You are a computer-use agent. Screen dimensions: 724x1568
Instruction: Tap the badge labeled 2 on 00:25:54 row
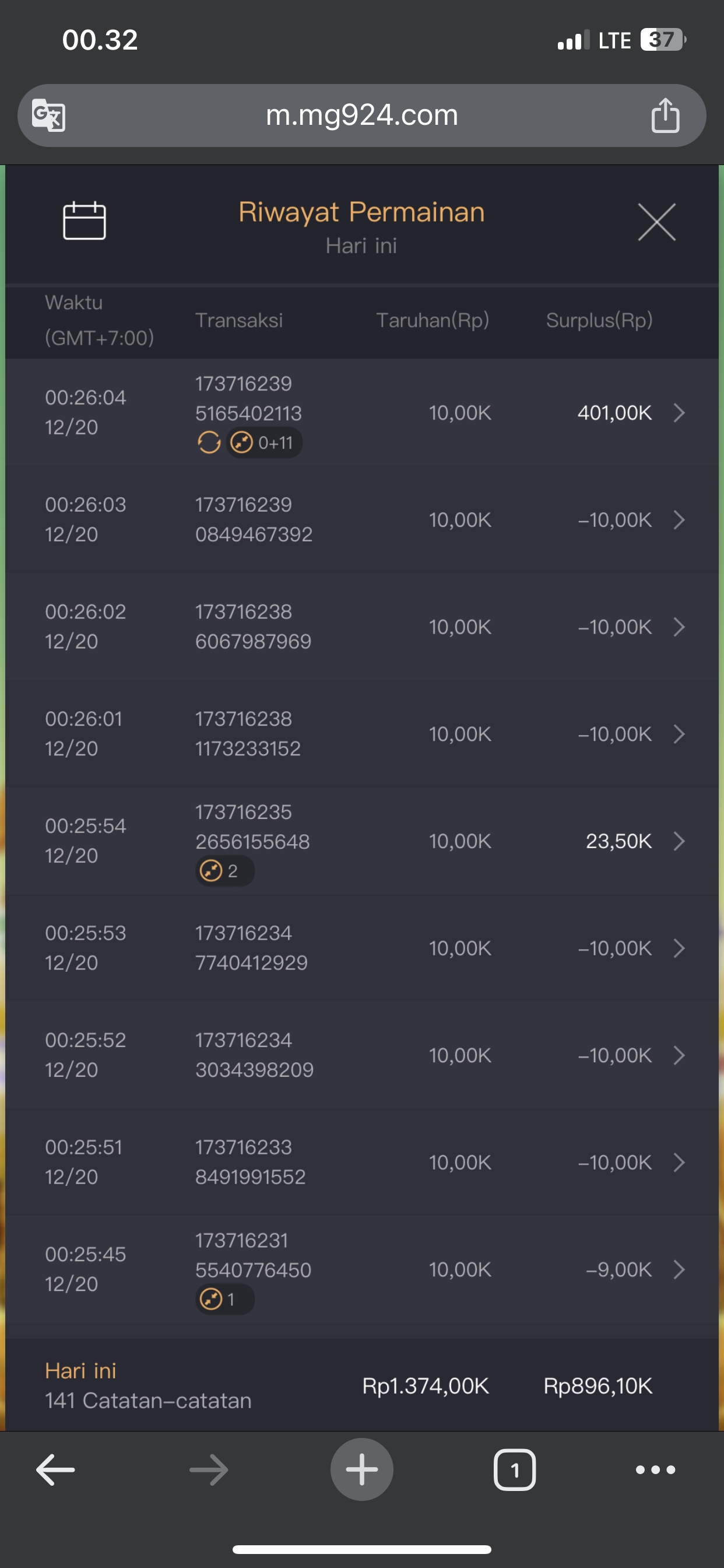(224, 871)
